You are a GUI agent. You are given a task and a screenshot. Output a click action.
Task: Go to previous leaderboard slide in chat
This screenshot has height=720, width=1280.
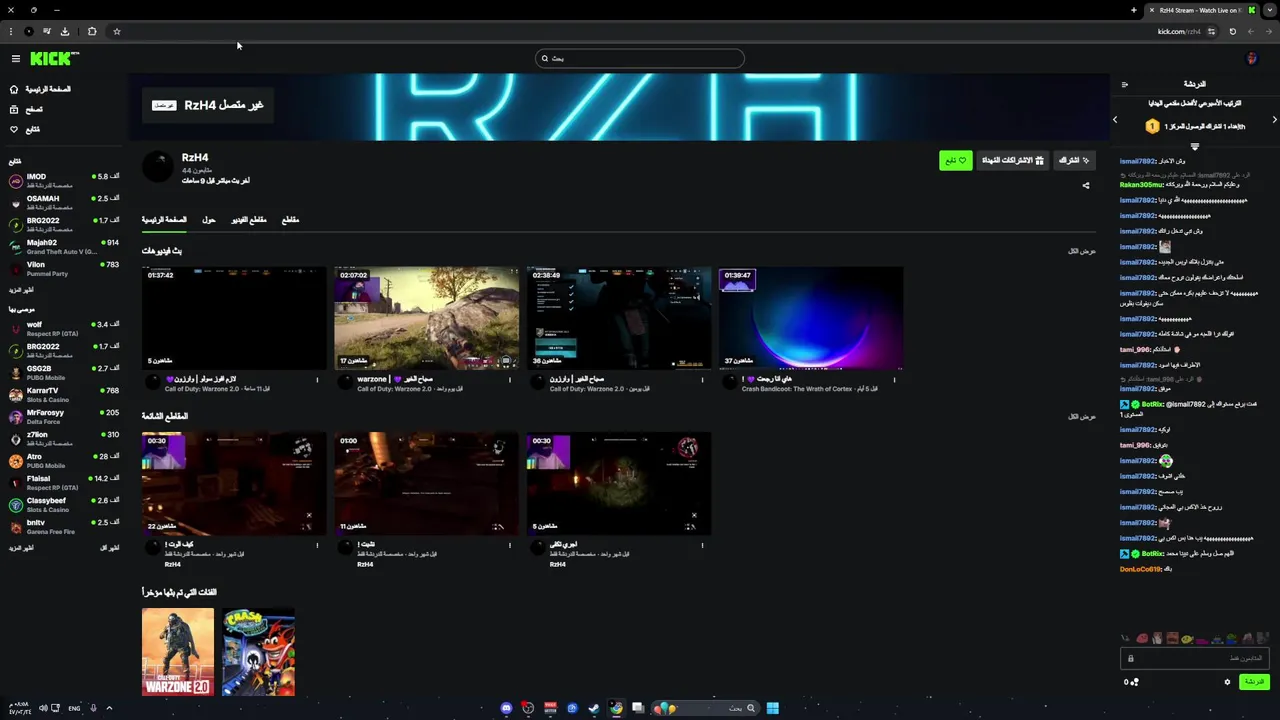1115,119
